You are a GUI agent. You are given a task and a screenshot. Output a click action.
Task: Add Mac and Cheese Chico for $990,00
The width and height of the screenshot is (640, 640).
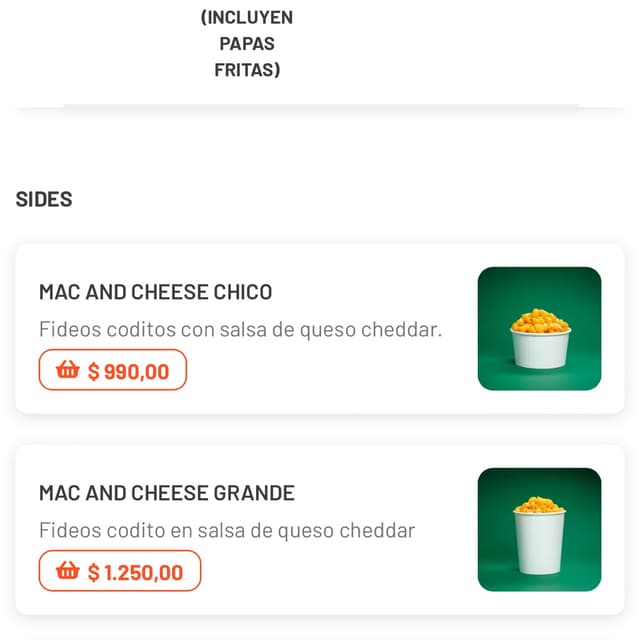[113, 370]
